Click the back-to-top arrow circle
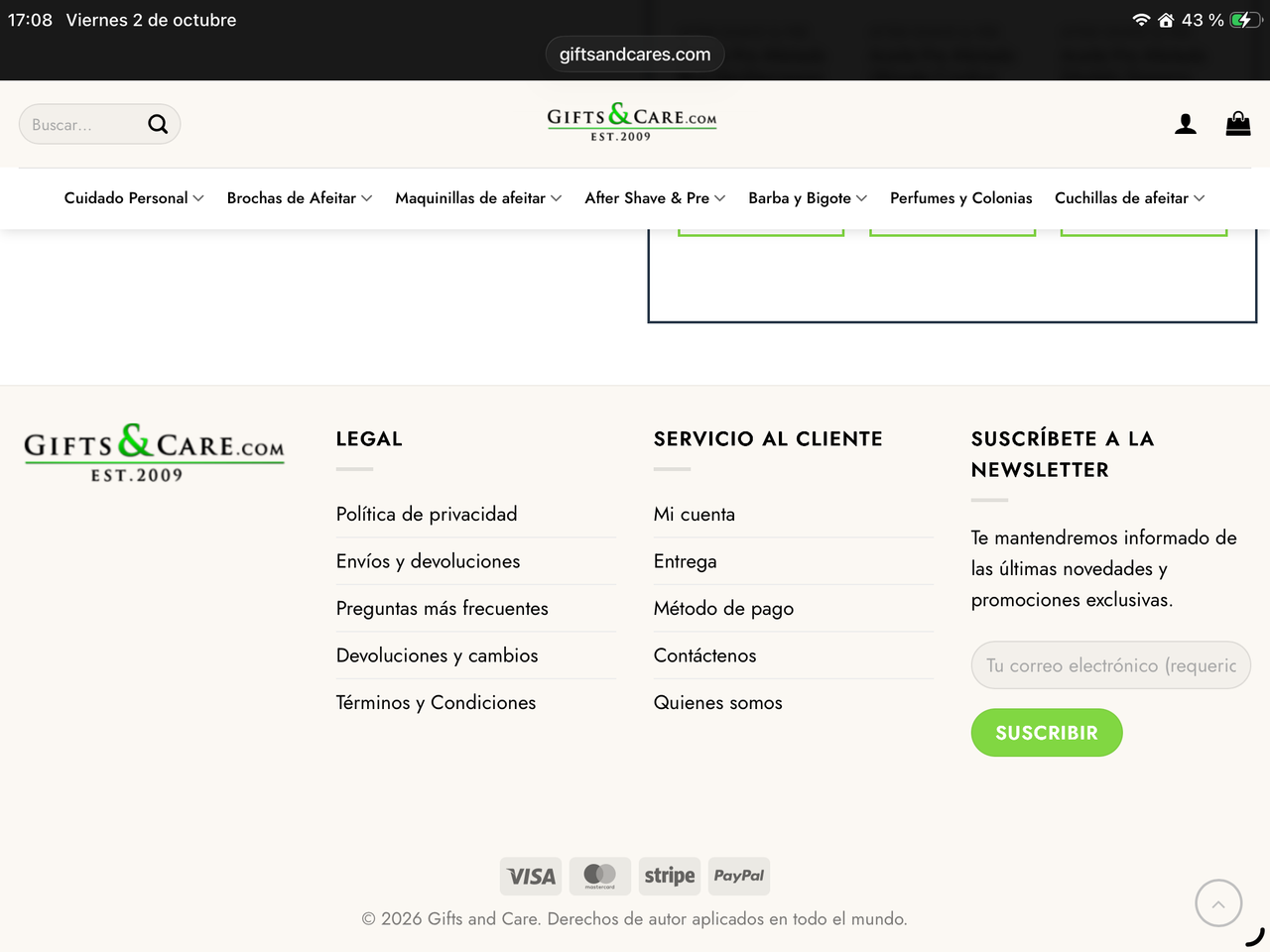 [x=1218, y=903]
